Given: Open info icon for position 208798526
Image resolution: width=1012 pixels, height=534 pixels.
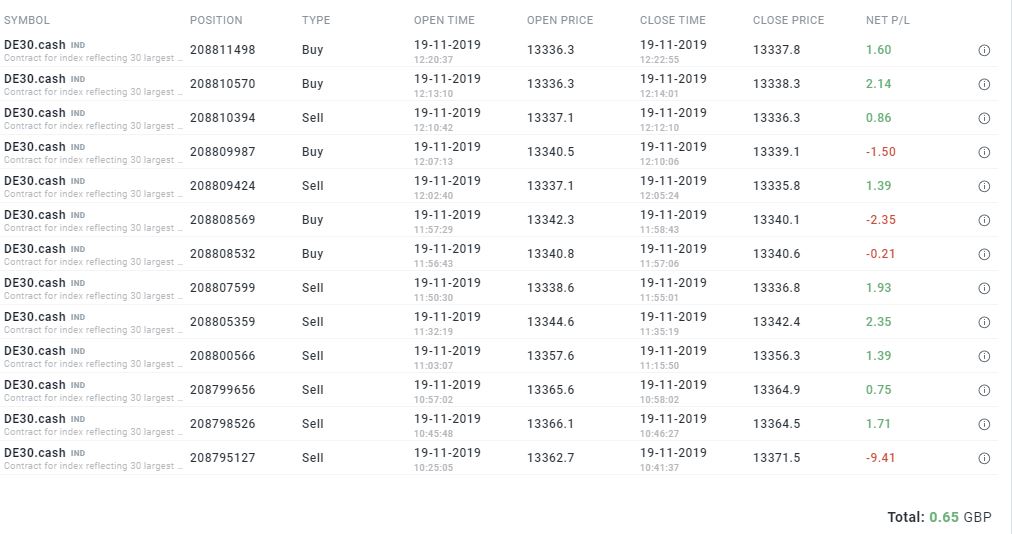Looking at the screenshot, I should (x=984, y=424).
